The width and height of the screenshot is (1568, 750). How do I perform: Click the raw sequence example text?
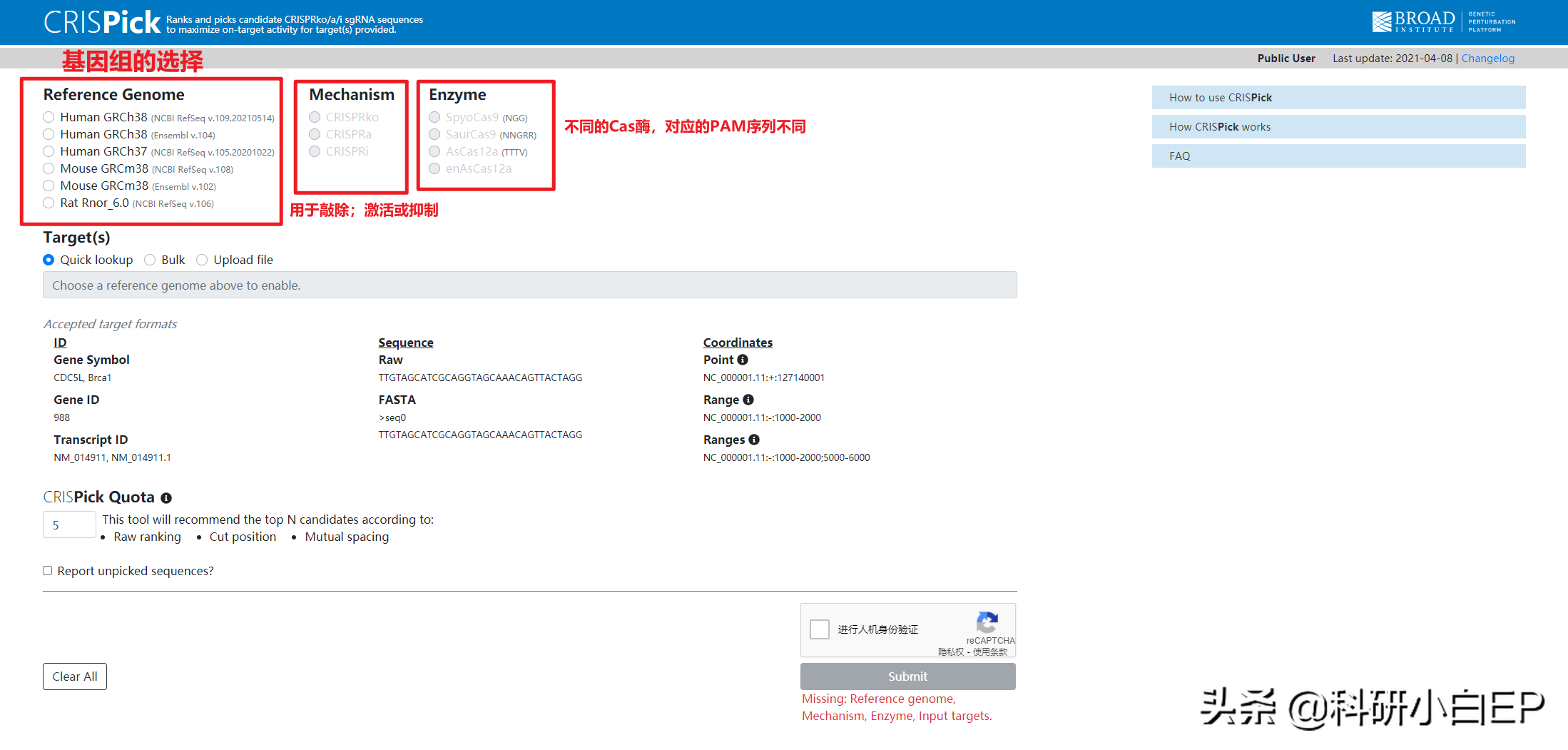(480, 377)
